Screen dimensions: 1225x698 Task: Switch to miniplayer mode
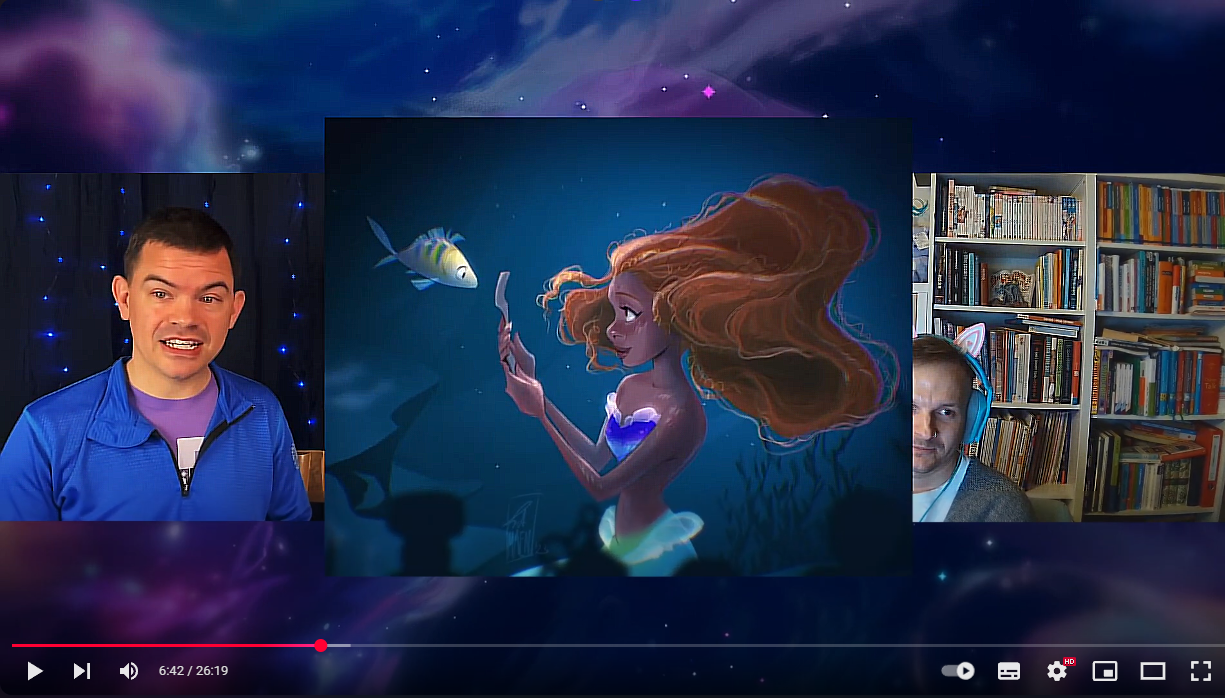[1104, 671]
